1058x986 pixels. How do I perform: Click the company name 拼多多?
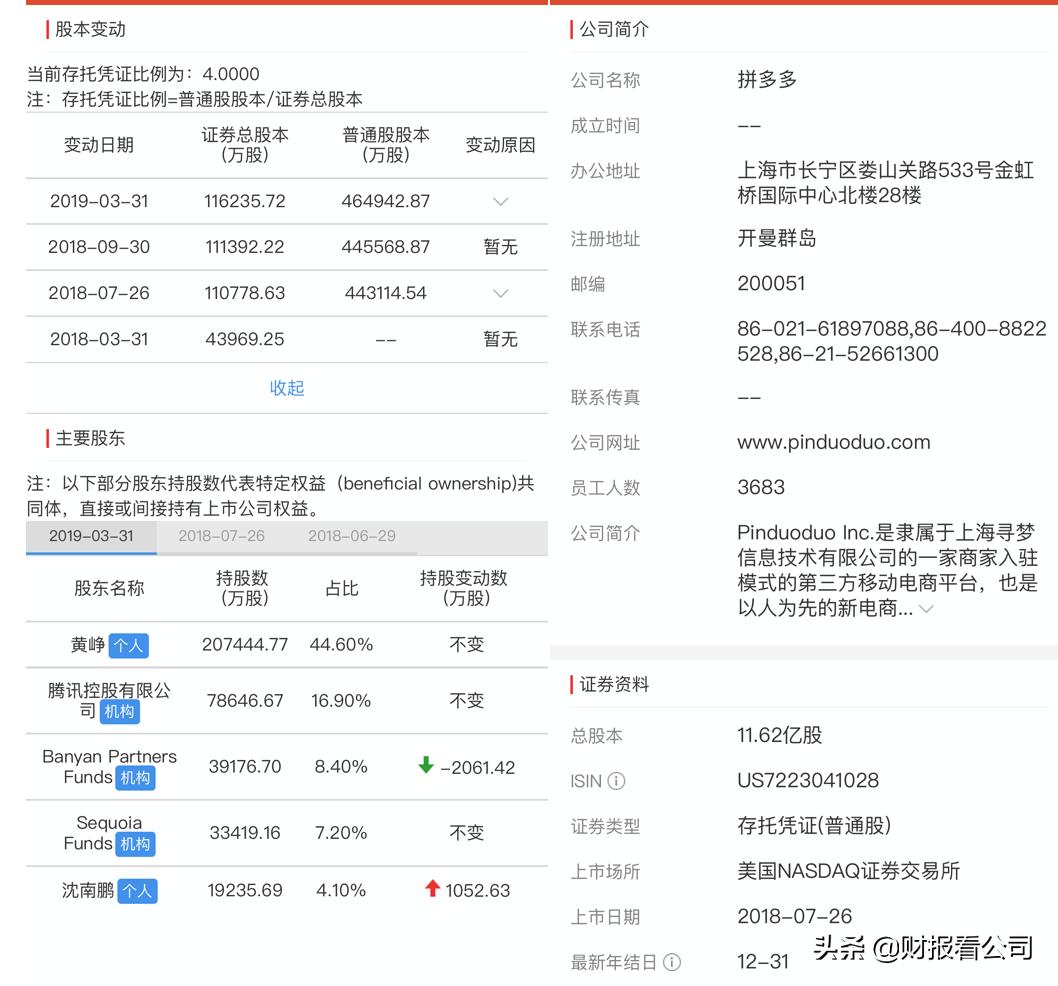click(x=767, y=80)
